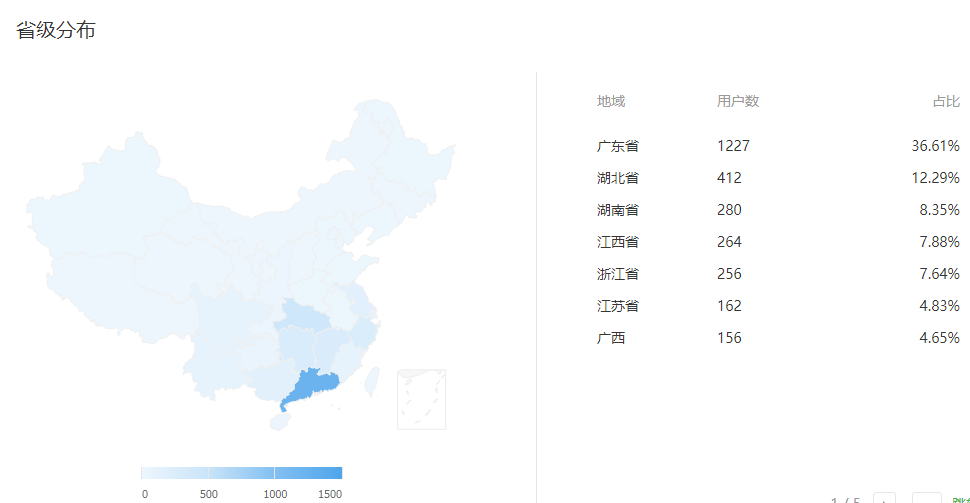Click the 36.61% share value for Guangdong
This screenshot has width=970, height=503.
click(x=935, y=146)
